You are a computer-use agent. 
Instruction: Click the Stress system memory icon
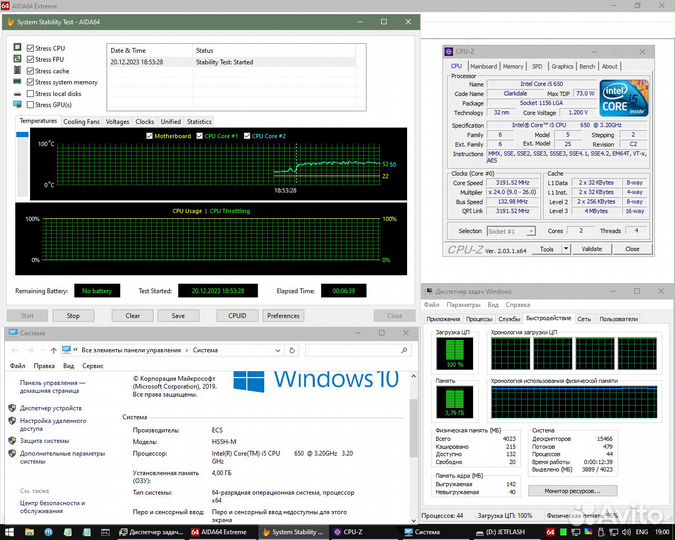coord(17,81)
